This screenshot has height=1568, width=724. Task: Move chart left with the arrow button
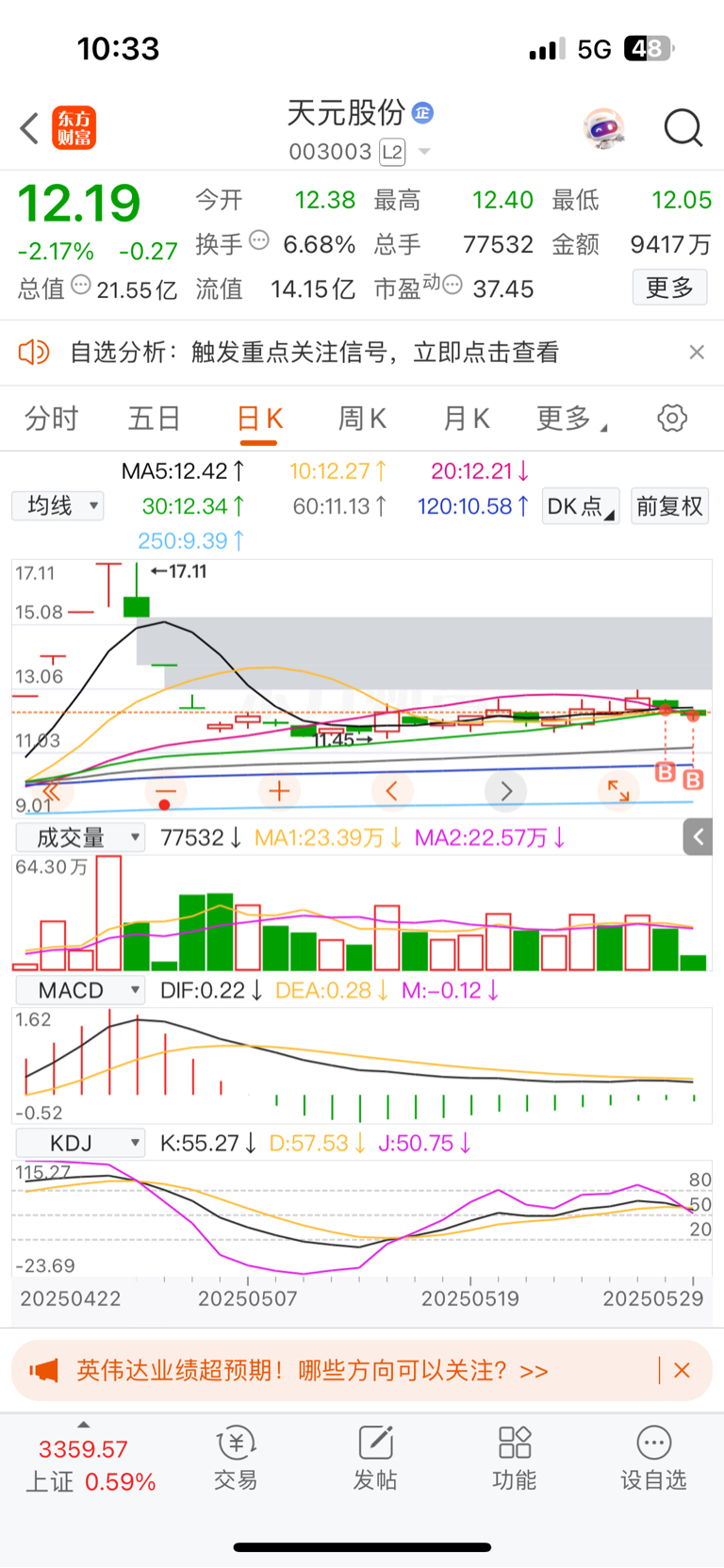pos(392,791)
